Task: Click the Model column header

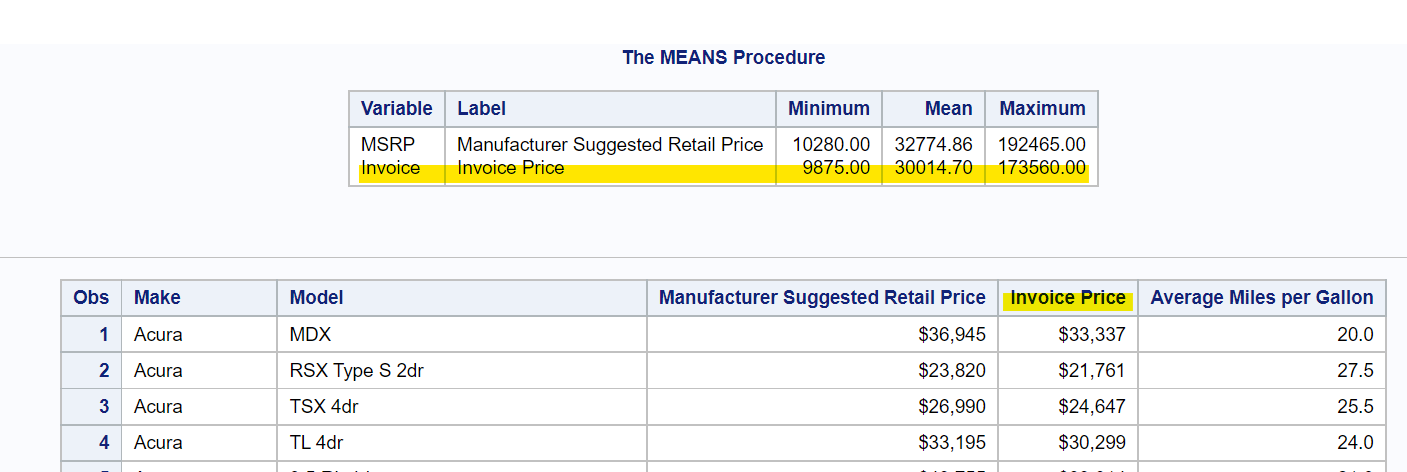Action: click(316, 297)
